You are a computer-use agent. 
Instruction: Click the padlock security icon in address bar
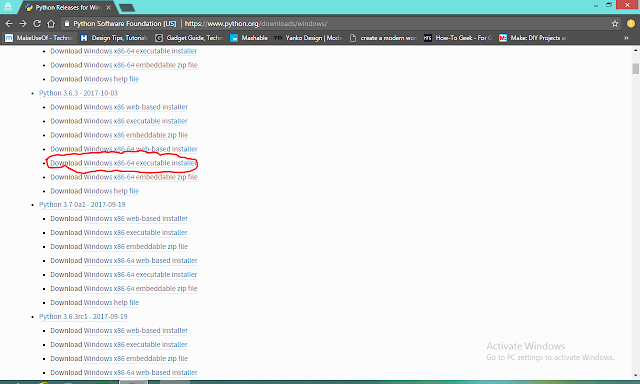(67, 24)
